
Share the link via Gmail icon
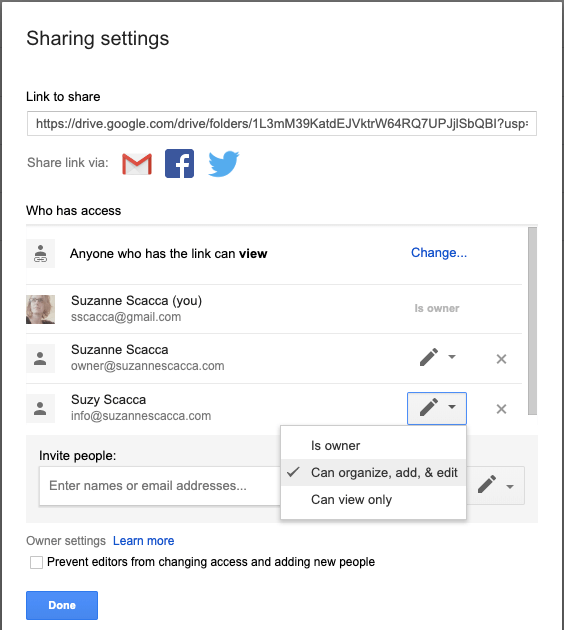click(x=137, y=164)
